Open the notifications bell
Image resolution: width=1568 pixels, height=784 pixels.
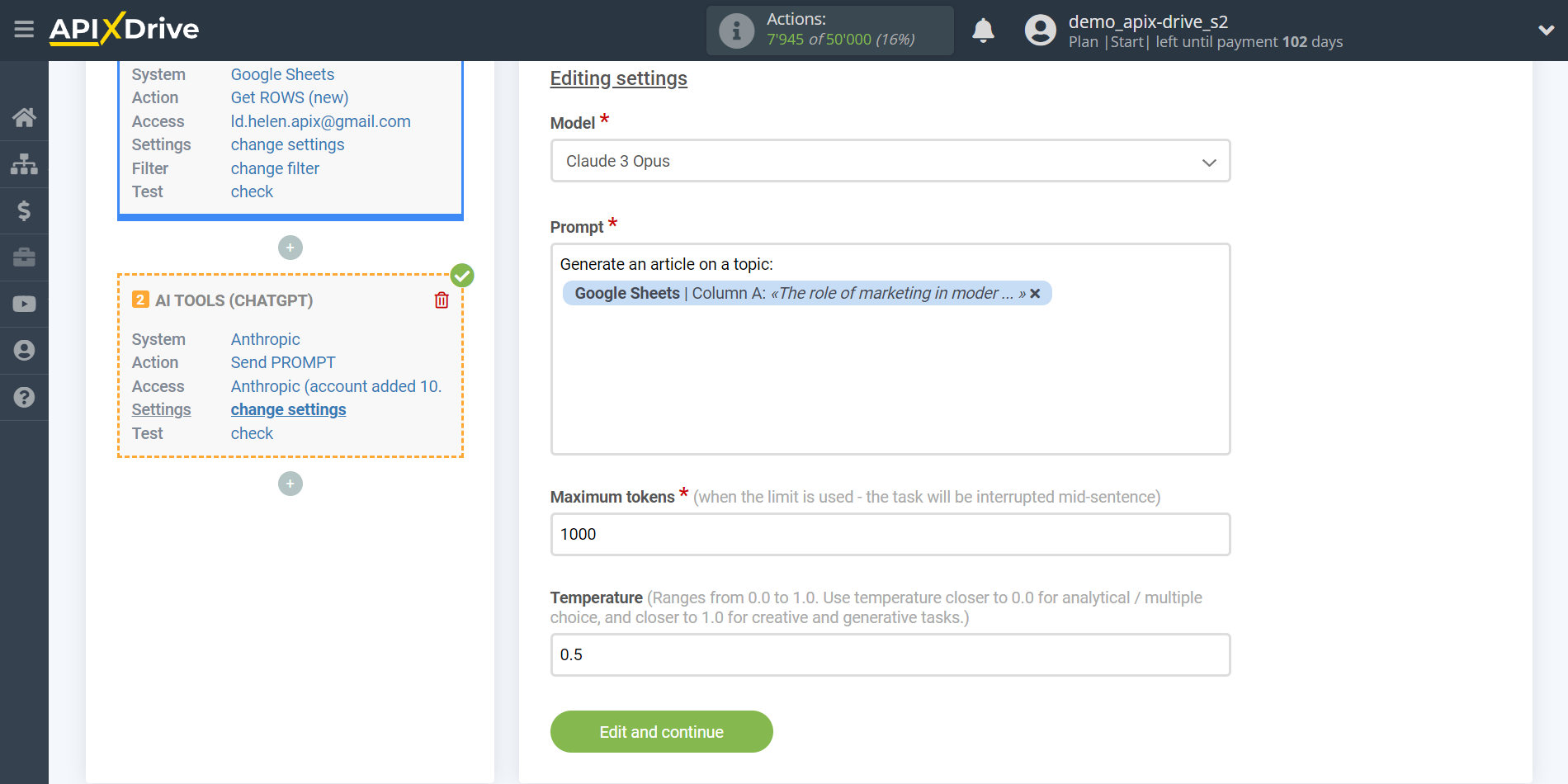point(983,31)
